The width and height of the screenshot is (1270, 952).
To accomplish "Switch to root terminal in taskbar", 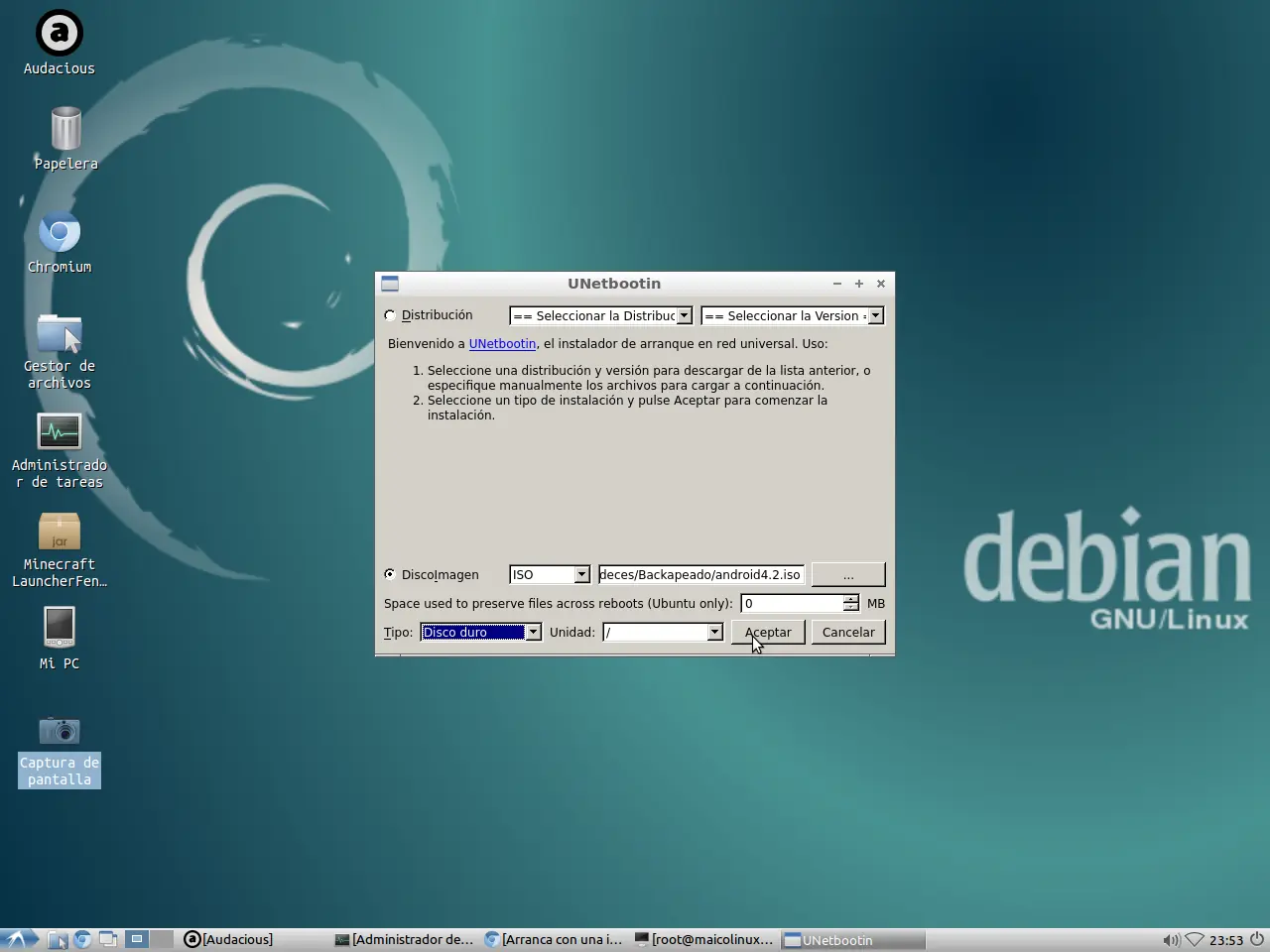I will [703, 939].
